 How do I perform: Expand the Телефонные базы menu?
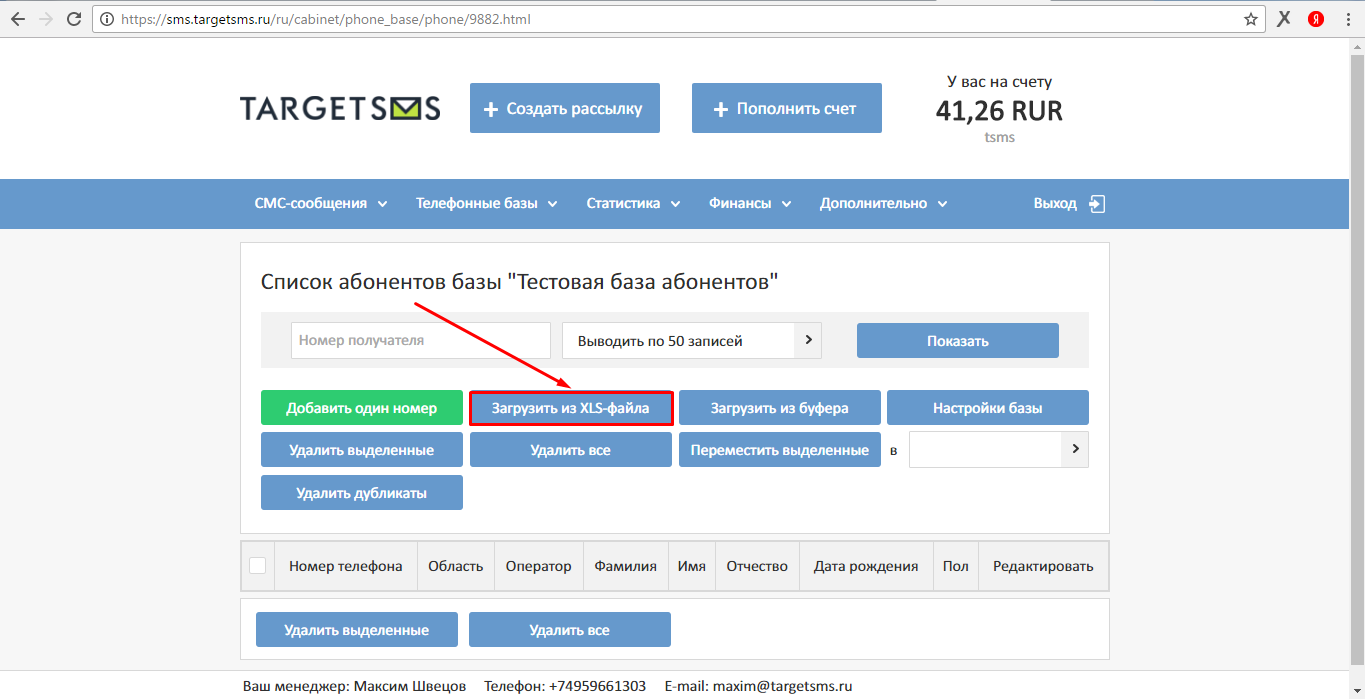pos(487,203)
